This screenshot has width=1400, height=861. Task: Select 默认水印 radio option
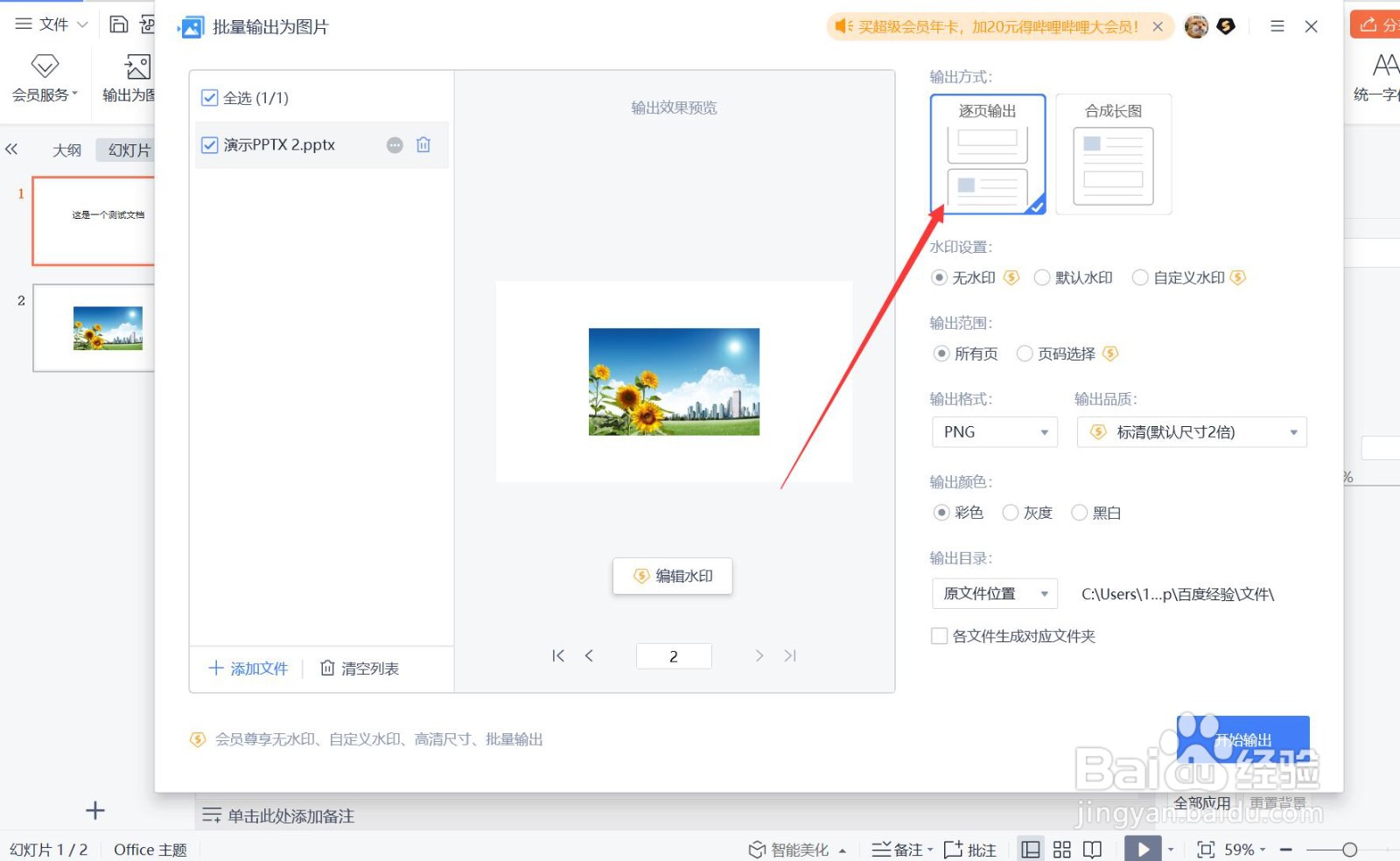coord(1042,277)
